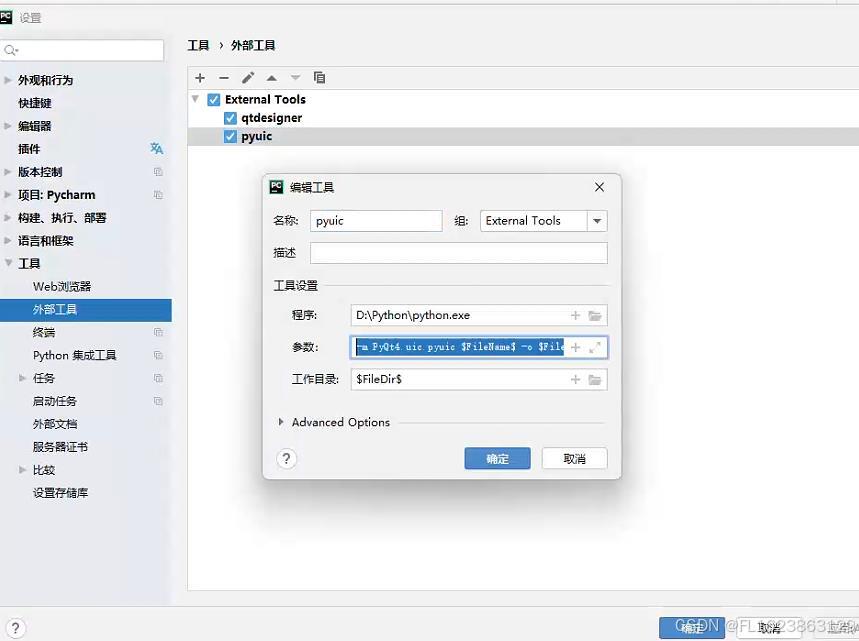The width and height of the screenshot is (859, 641).
Task: Move the selected tool up
Action: (x=272, y=78)
